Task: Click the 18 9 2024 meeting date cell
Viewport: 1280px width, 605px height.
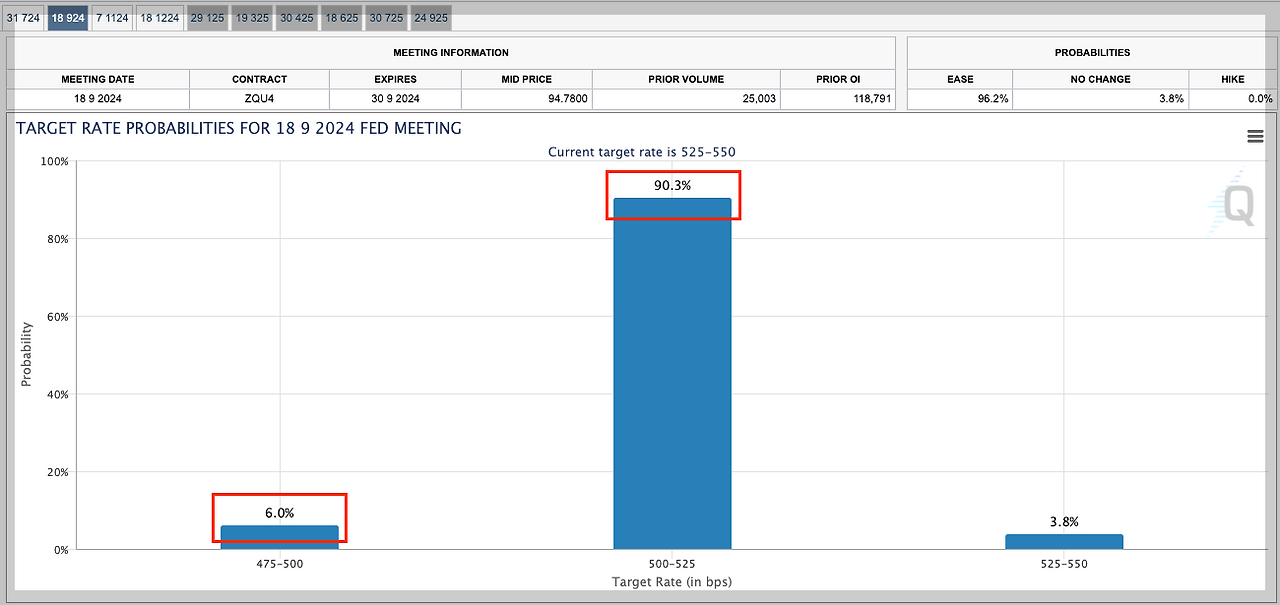Action: coord(98,98)
